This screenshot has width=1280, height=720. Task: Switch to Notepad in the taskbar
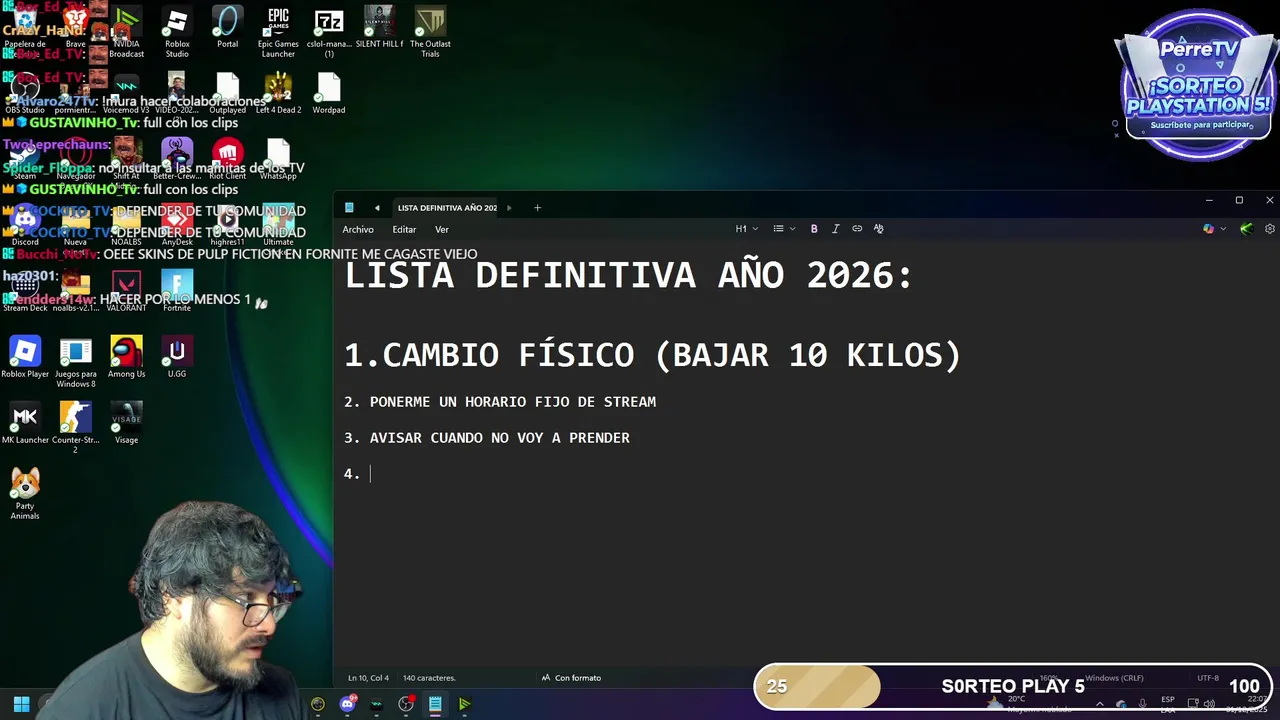(435, 704)
